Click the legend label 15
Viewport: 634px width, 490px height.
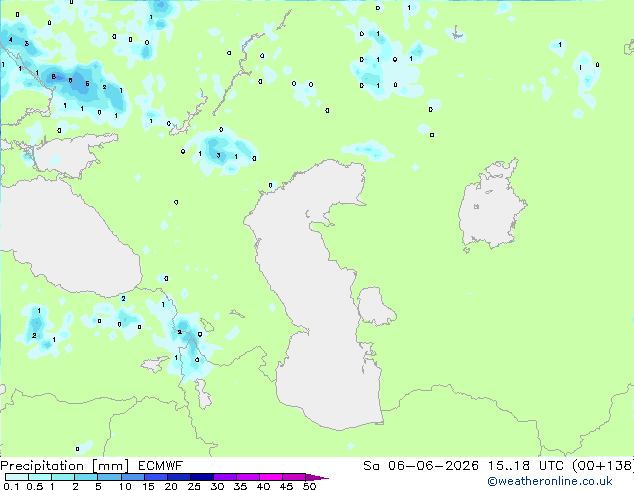[x=148, y=486]
